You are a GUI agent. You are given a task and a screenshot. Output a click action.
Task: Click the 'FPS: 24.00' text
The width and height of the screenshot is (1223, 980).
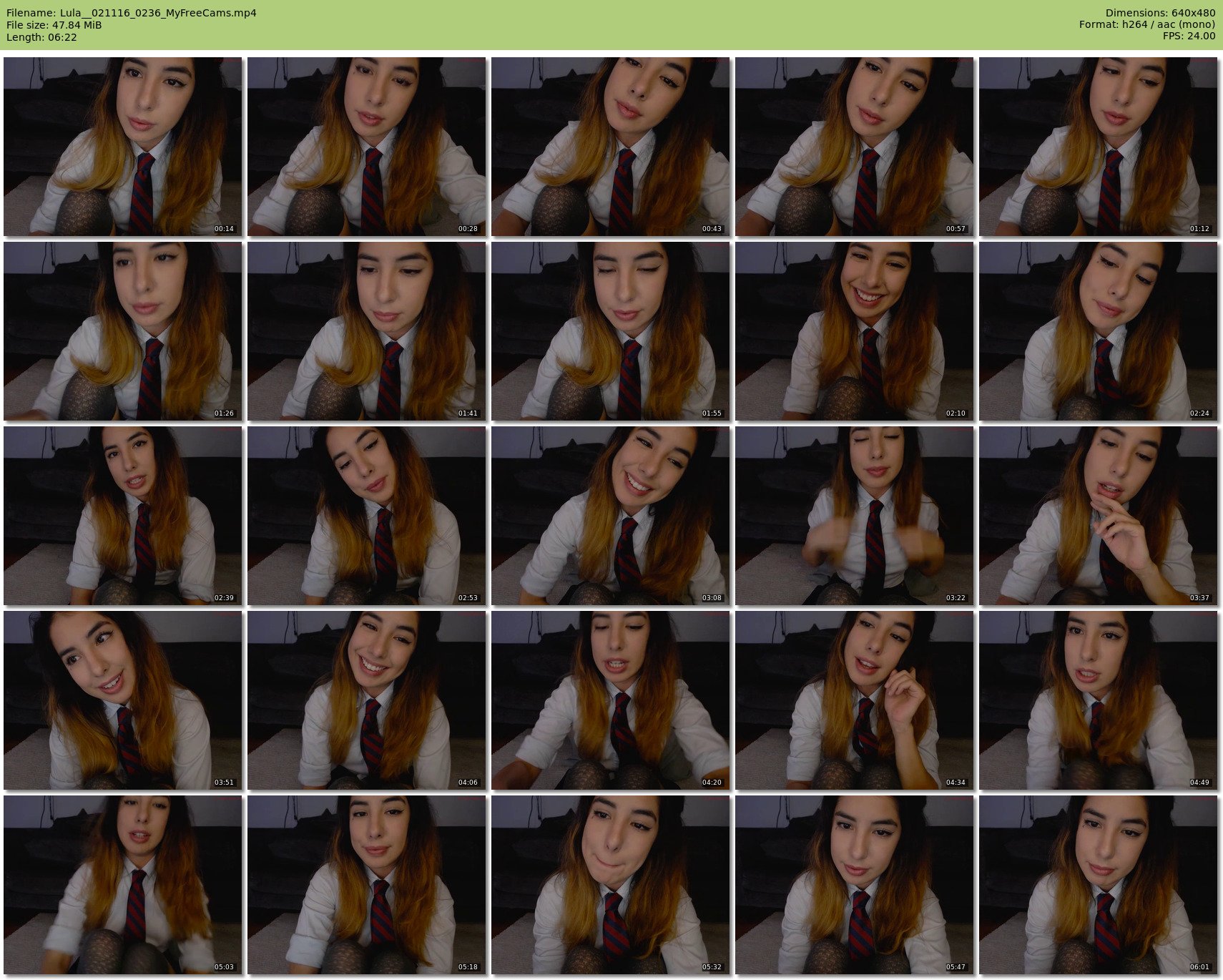point(1189,36)
